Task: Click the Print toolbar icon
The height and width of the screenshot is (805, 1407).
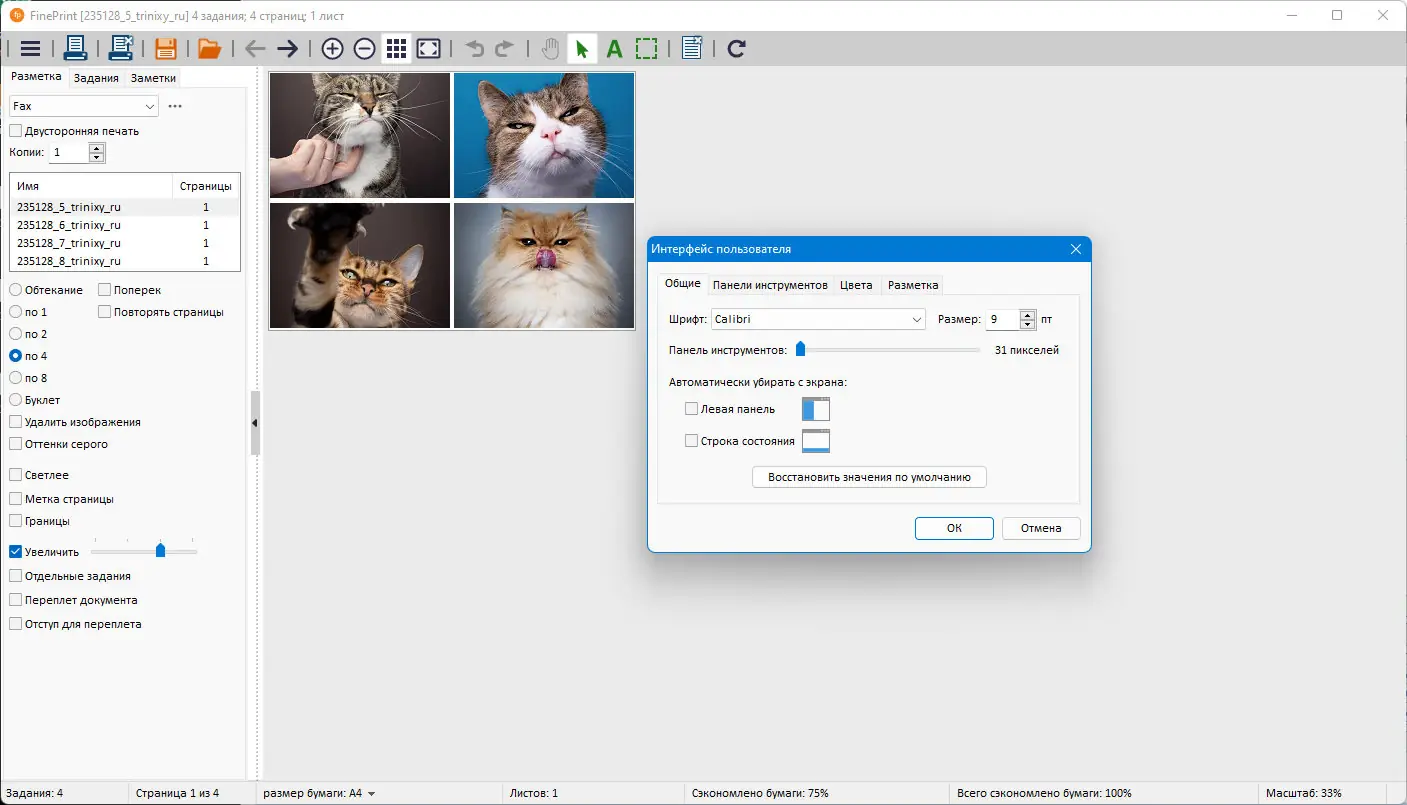Action: point(75,48)
